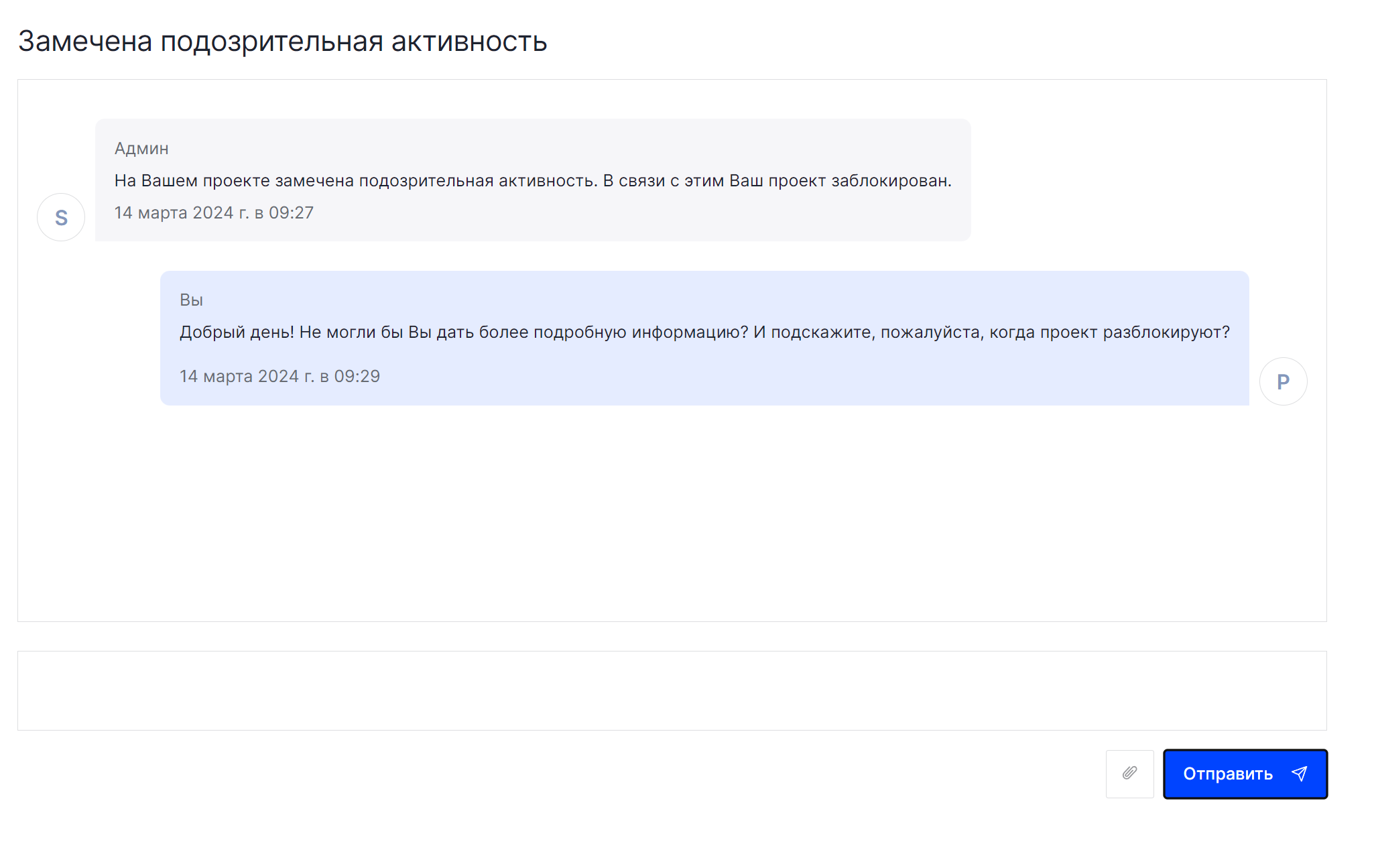Click your avatar with letter P
The height and width of the screenshot is (868, 1374).
pos(1283,381)
